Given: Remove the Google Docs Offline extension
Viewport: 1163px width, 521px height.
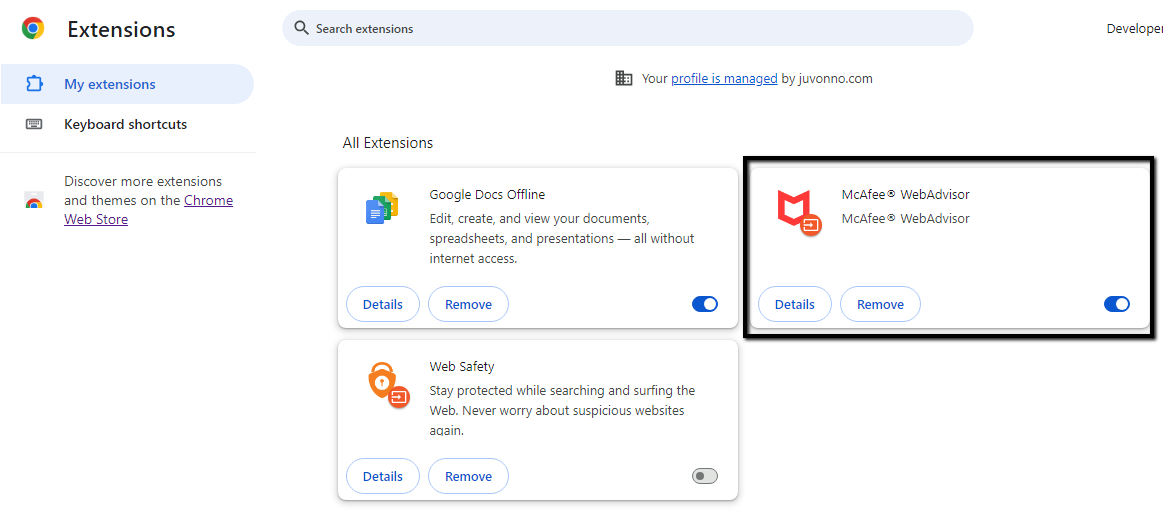Looking at the screenshot, I should [468, 304].
